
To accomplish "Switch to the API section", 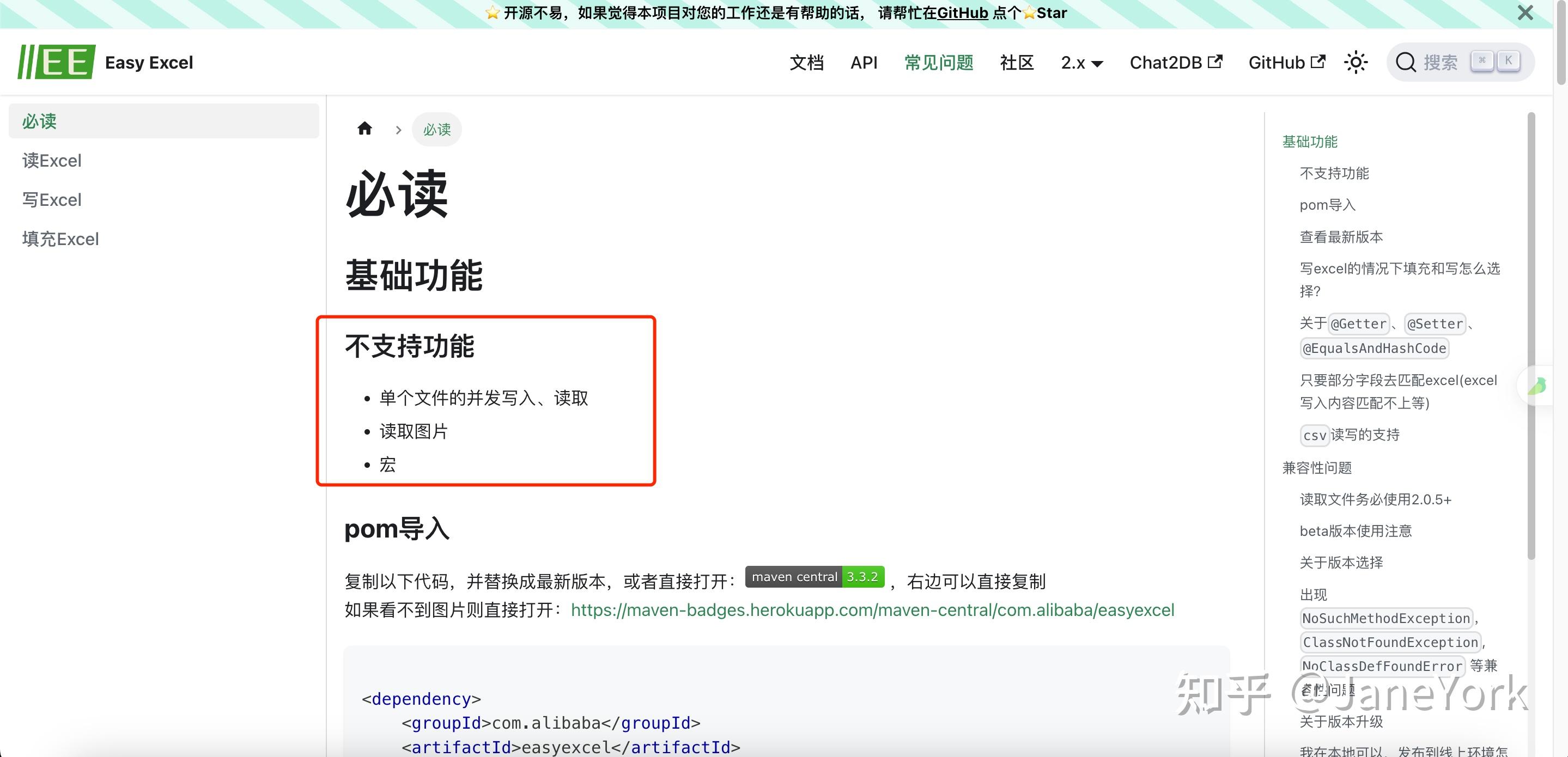I will point(864,62).
